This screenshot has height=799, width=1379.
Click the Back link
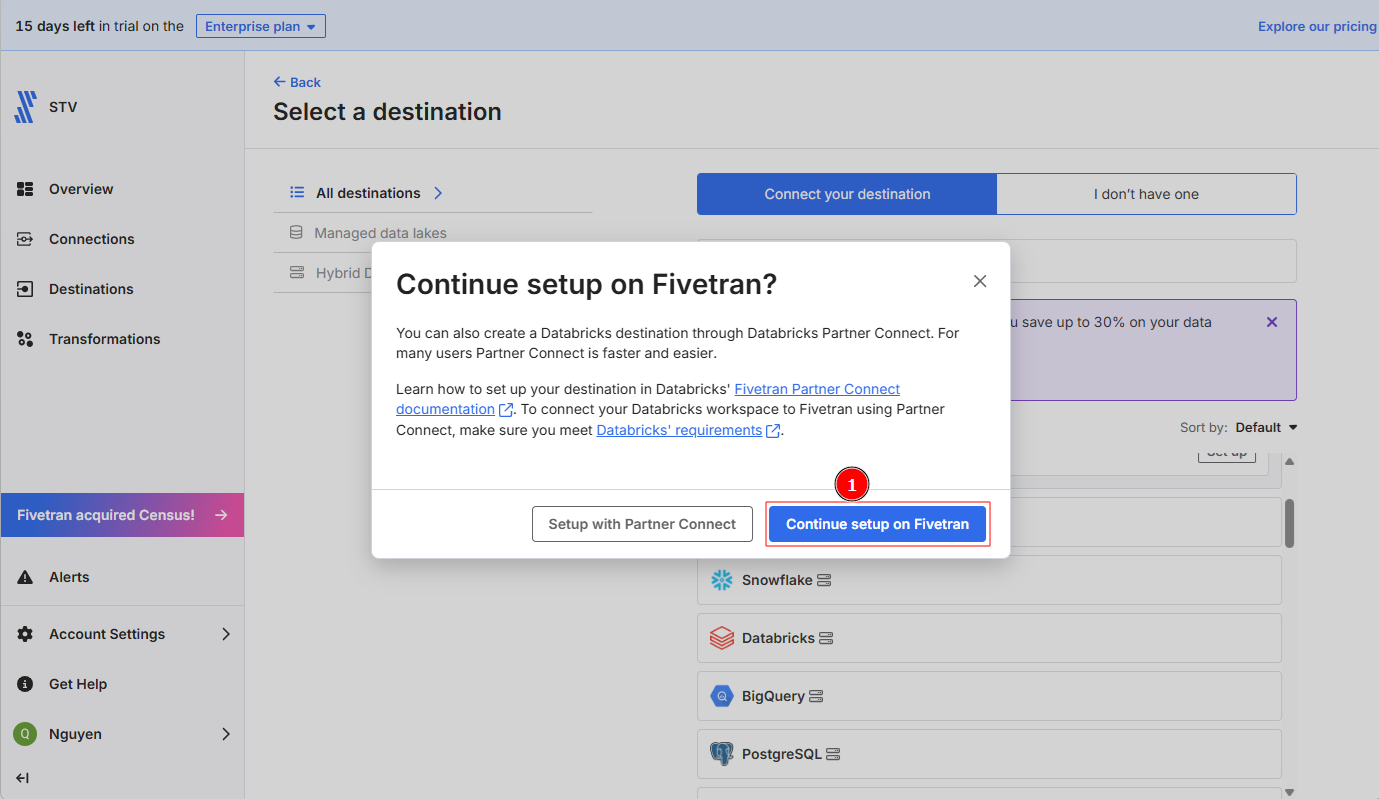[x=297, y=82]
